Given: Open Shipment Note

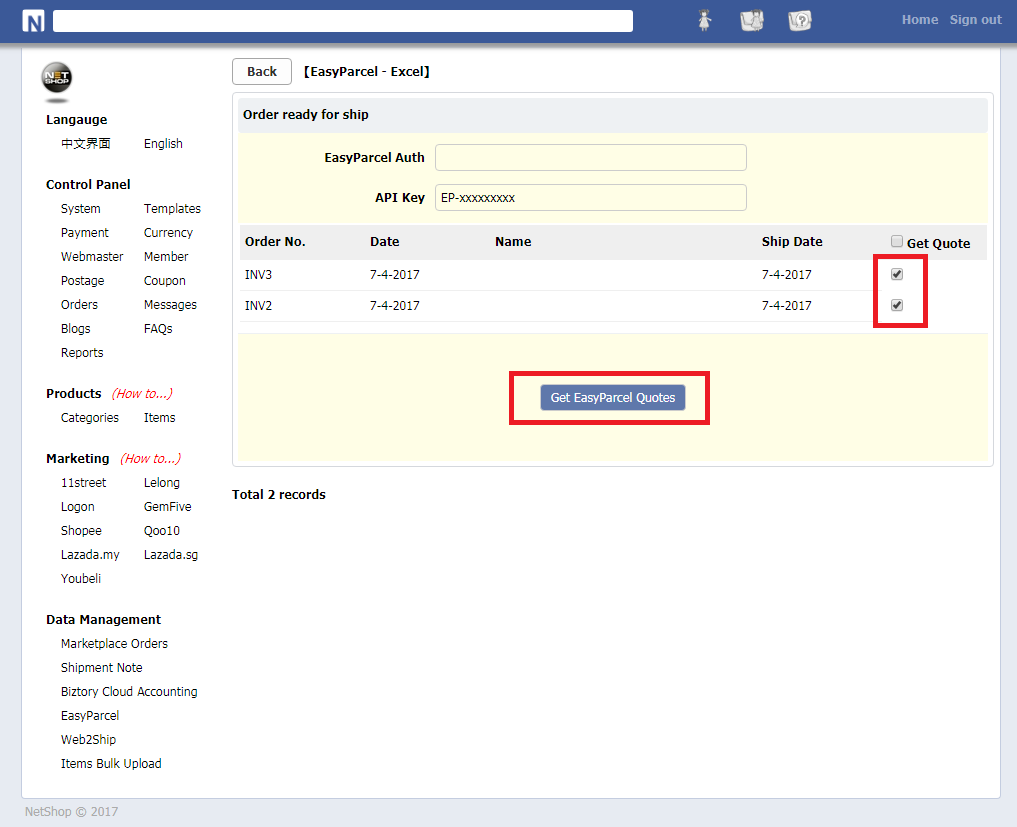Looking at the screenshot, I should click(x=101, y=667).
